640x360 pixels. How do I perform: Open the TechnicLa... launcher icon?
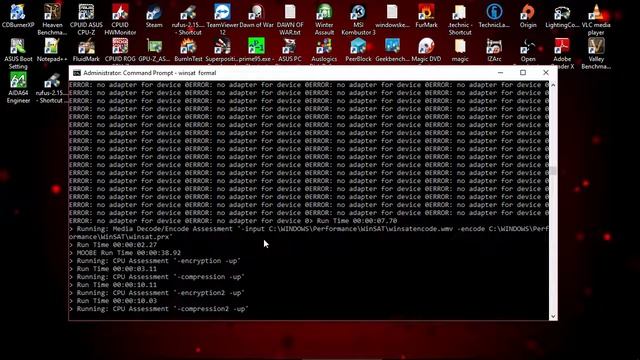tap(494, 16)
